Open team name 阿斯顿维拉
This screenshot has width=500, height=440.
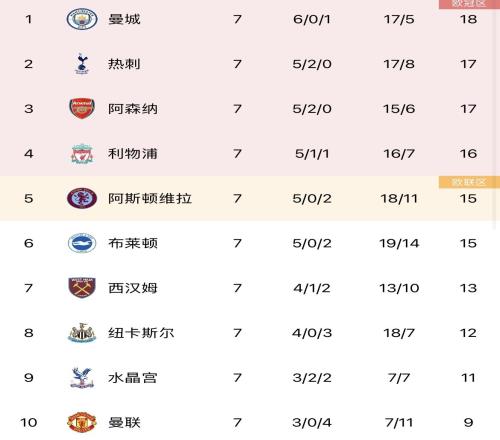(x=150, y=199)
